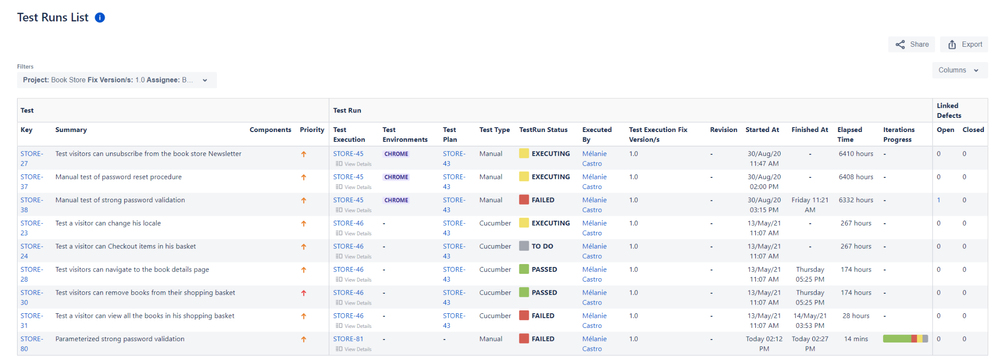Click red FAILED status square for STORE-38
Screen dimensions: 998x361
pos(524,200)
